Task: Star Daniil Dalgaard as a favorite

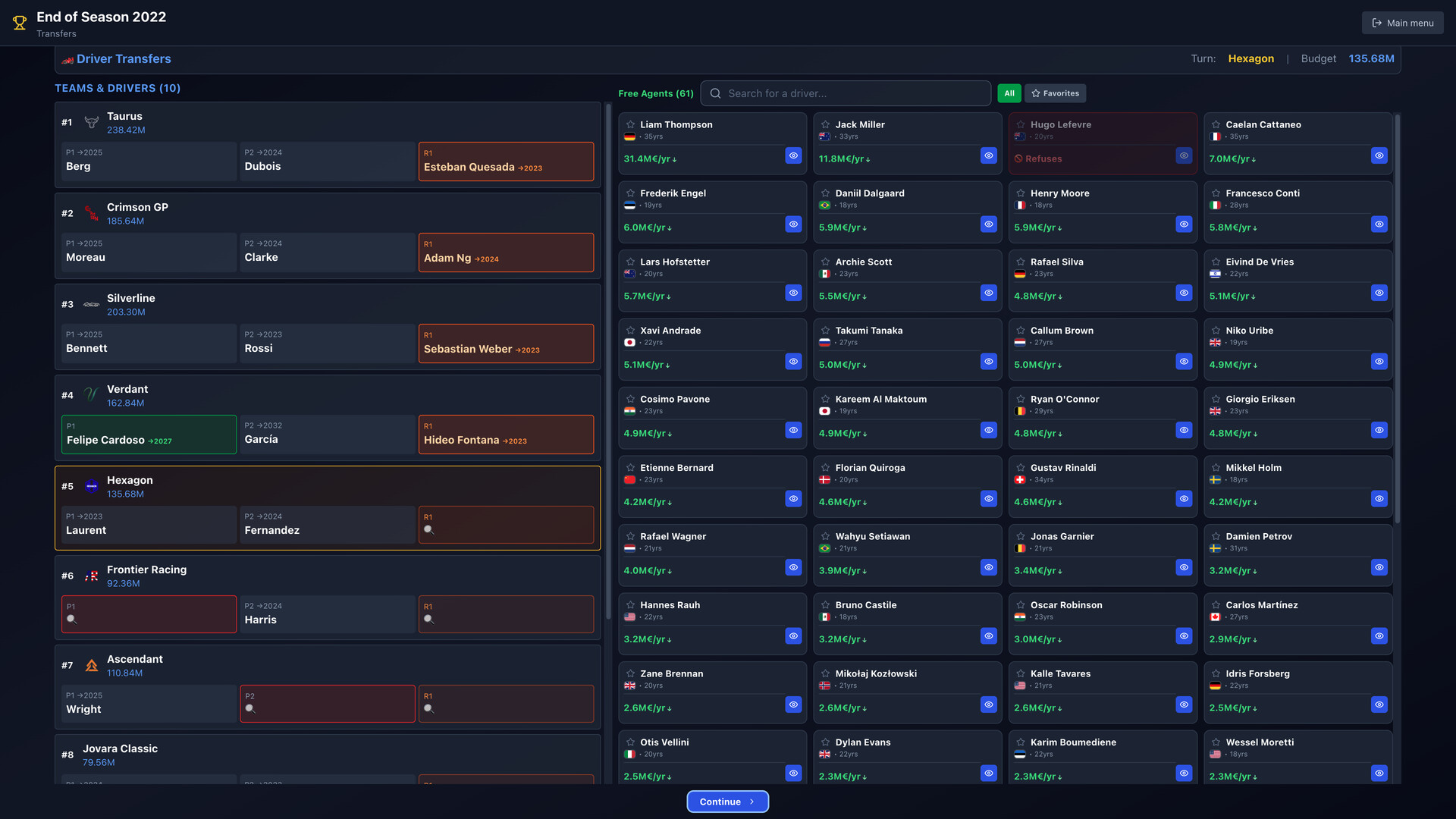Action: (825, 193)
